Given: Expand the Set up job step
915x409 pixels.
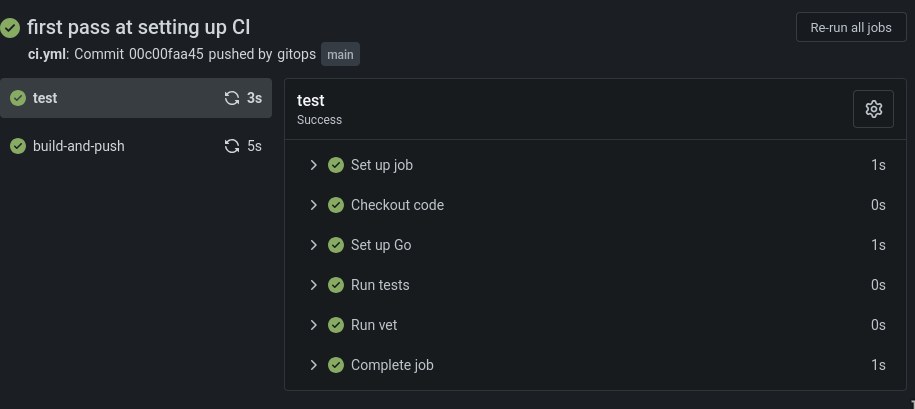Looking at the screenshot, I should [x=313, y=165].
